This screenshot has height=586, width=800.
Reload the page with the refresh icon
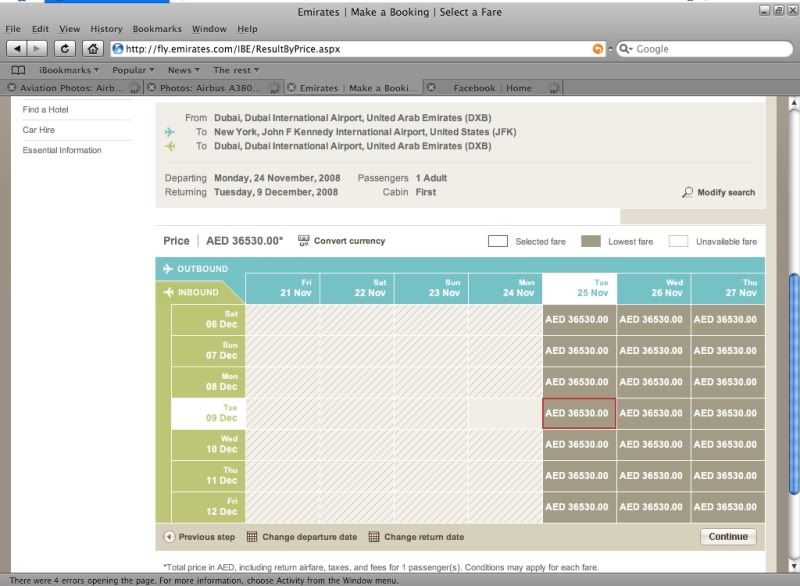[65, 49]
